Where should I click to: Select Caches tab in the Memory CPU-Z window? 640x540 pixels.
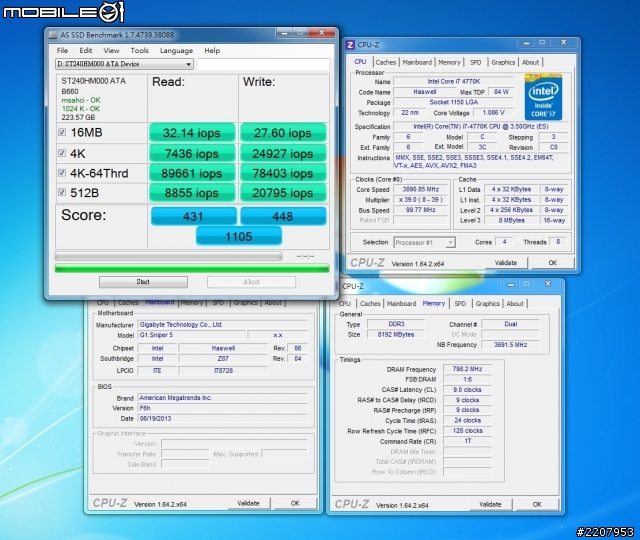(x=370, y=304)
